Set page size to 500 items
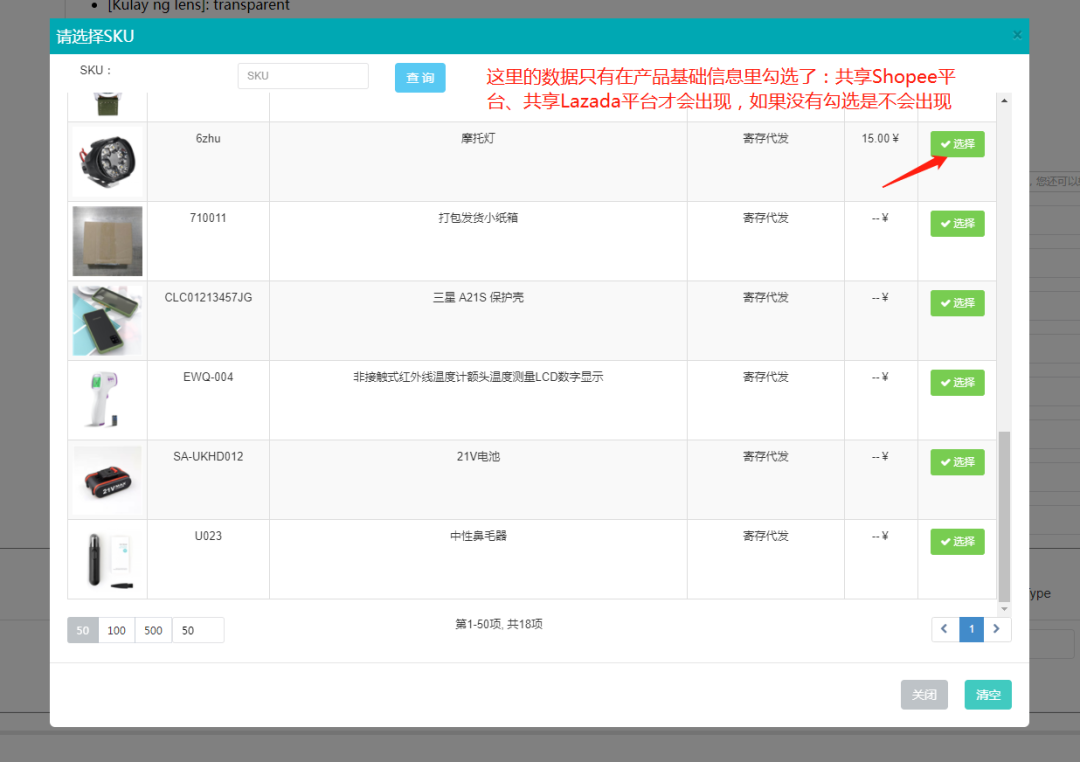 coord(153,630)
